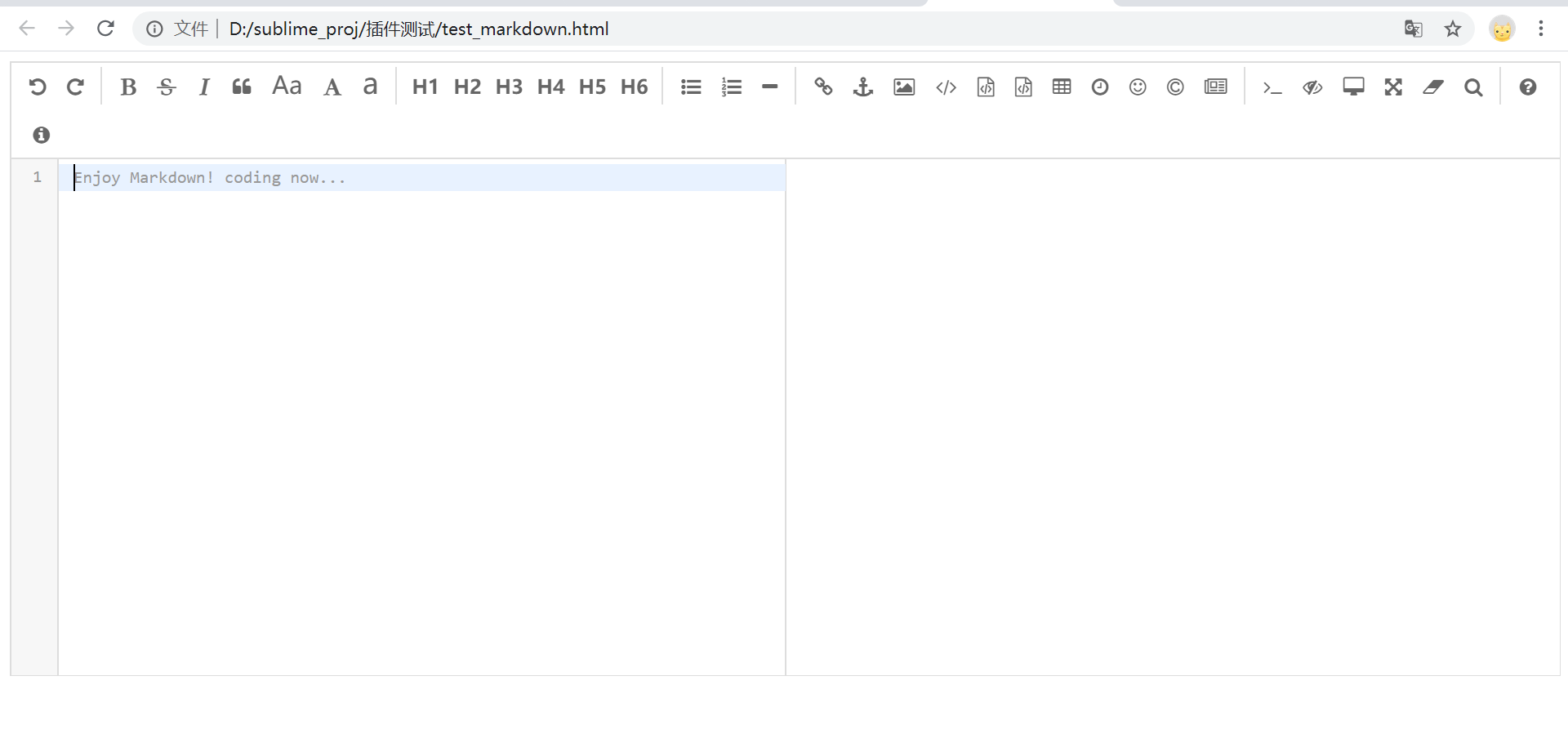The image size is (1568, 734).
Task: Insert ordered numbered list
Action: pyautogui.click(x=732, y=87)
